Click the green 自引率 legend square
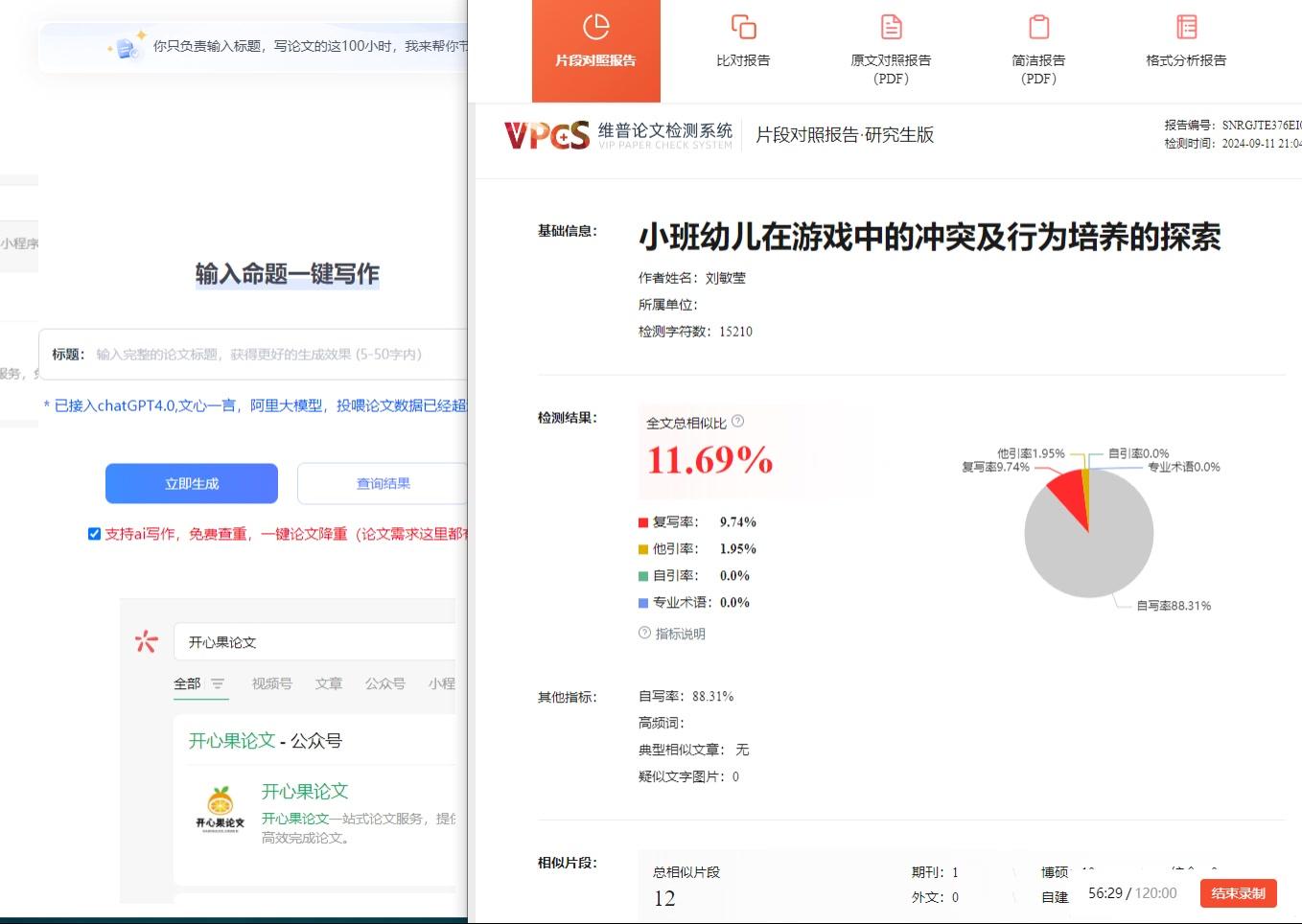The width and height of the screenshot is (1302, 924). (x=643, y=576)
